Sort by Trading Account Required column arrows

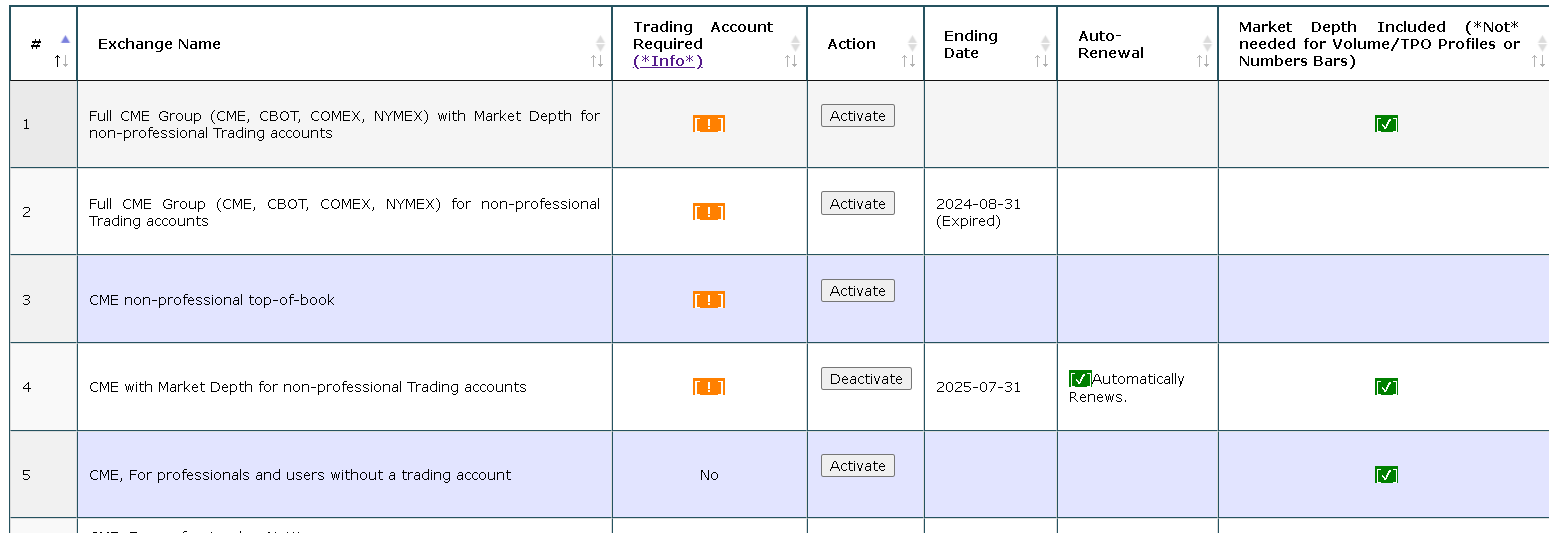coord(793,52)
